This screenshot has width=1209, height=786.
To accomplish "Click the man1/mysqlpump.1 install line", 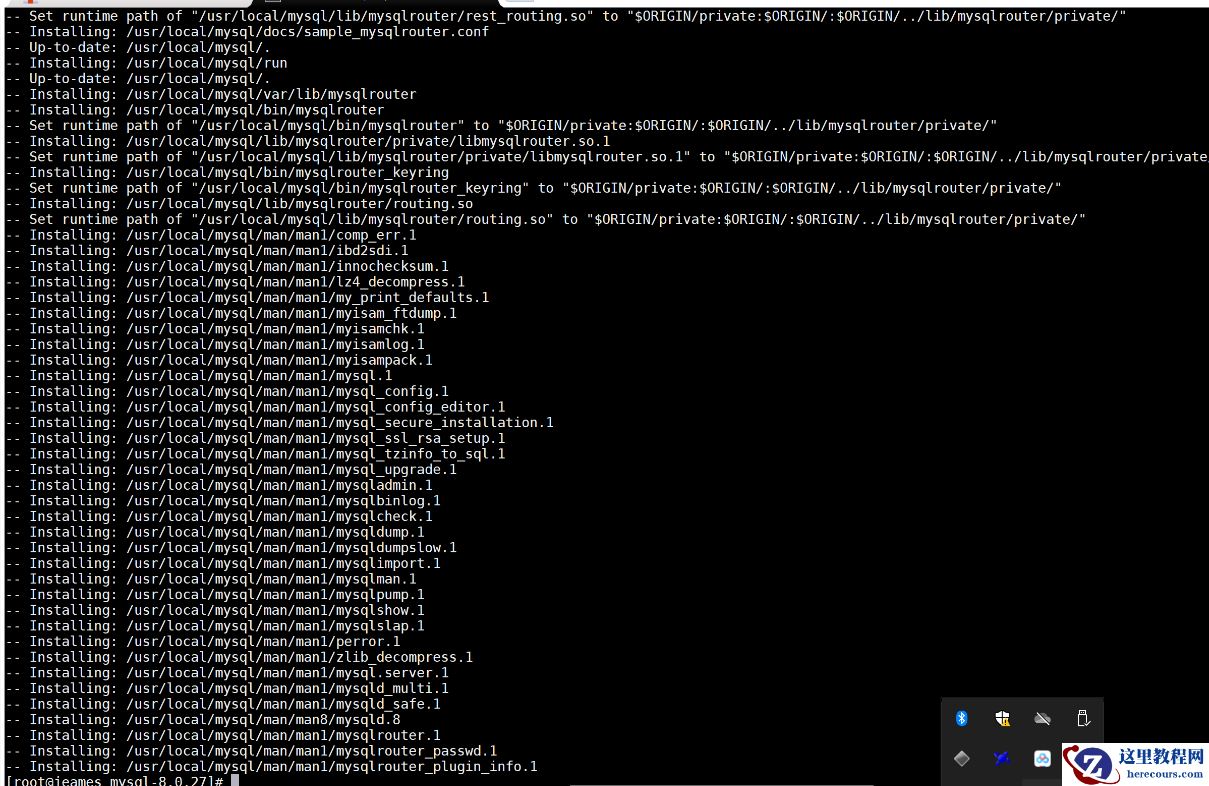I will [x=215, y=594].
